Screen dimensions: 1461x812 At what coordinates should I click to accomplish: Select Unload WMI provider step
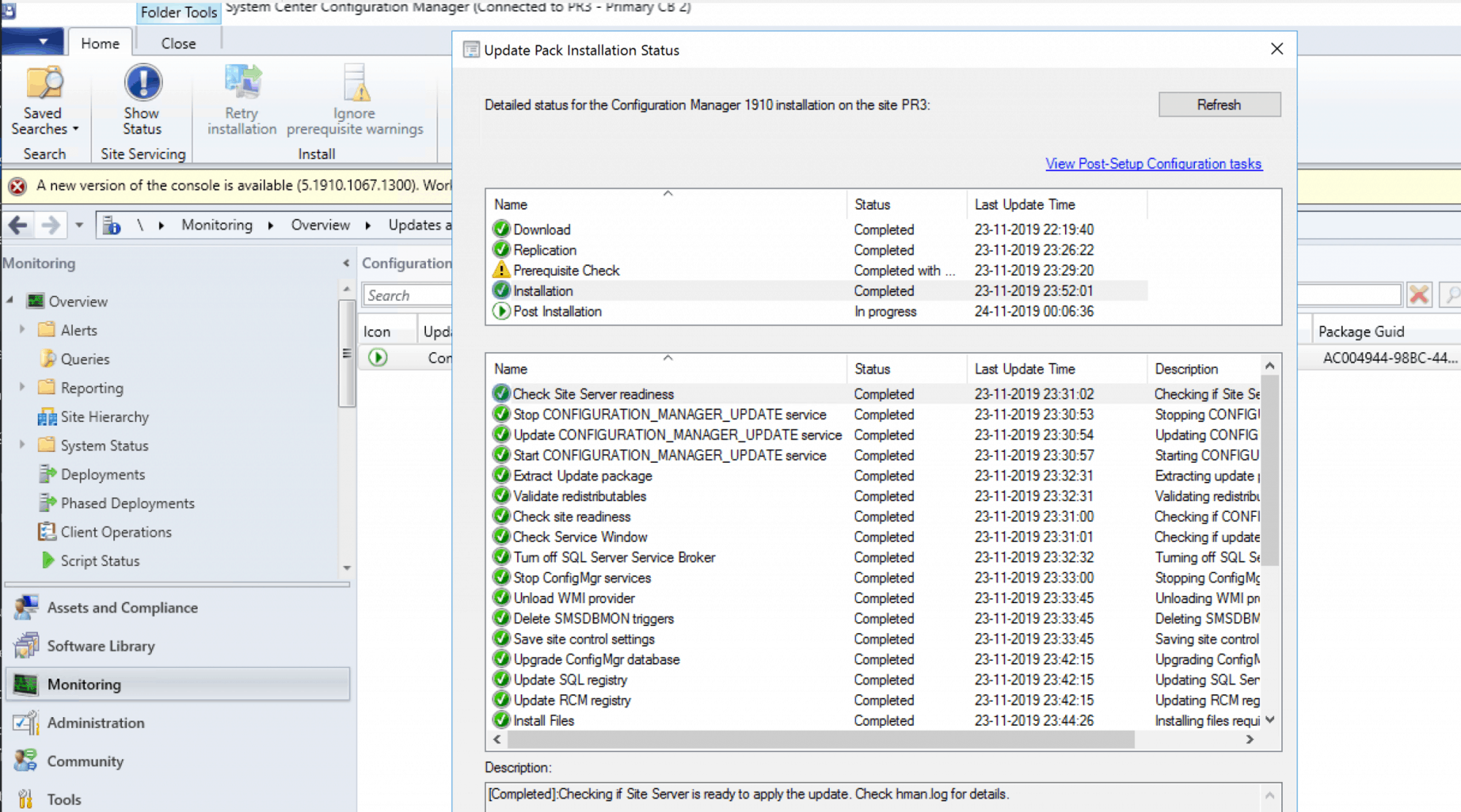click(875, 598)
